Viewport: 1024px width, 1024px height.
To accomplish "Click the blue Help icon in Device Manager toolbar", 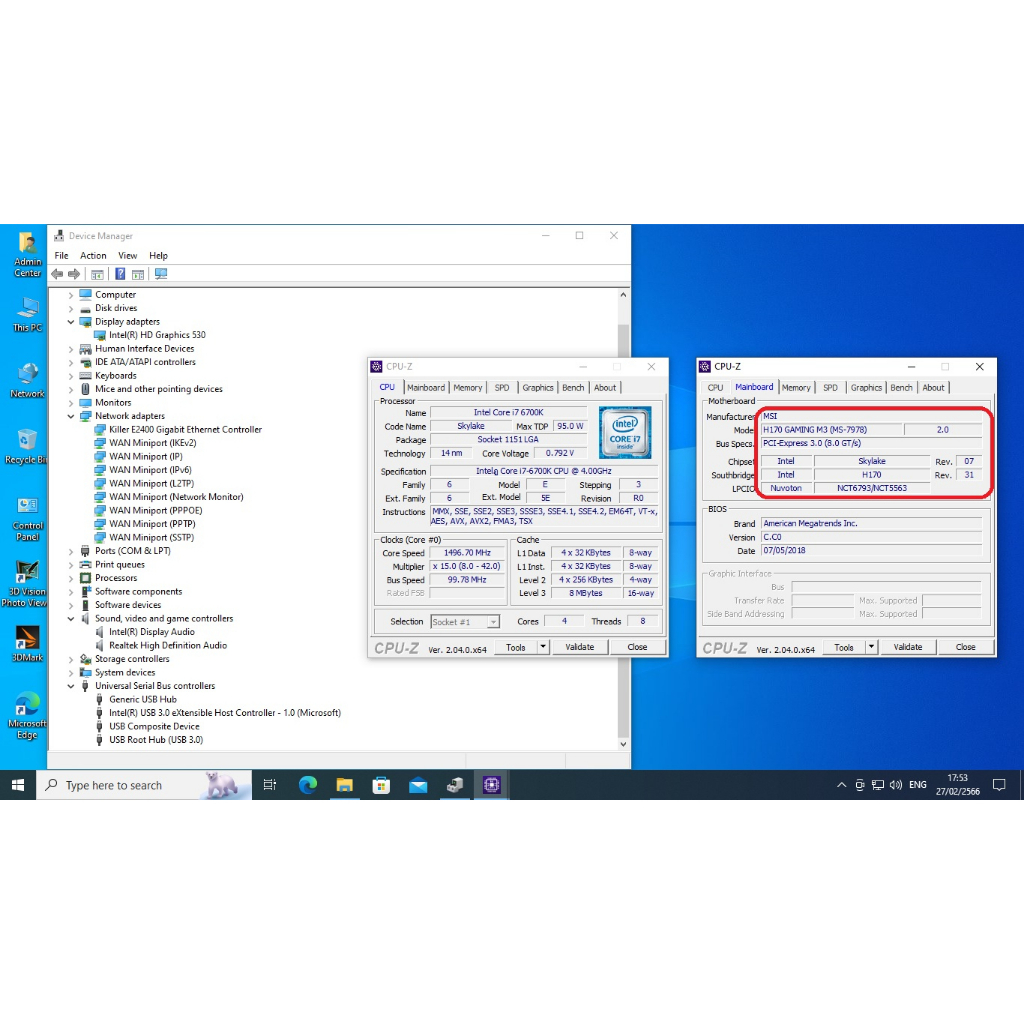I will tap(120, 274).
